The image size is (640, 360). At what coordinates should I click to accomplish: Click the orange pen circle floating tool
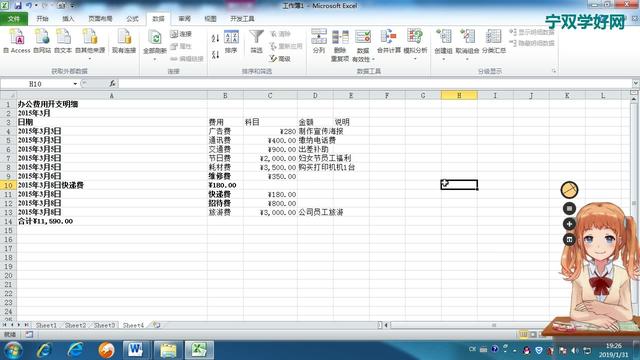(x=569, y=190)
